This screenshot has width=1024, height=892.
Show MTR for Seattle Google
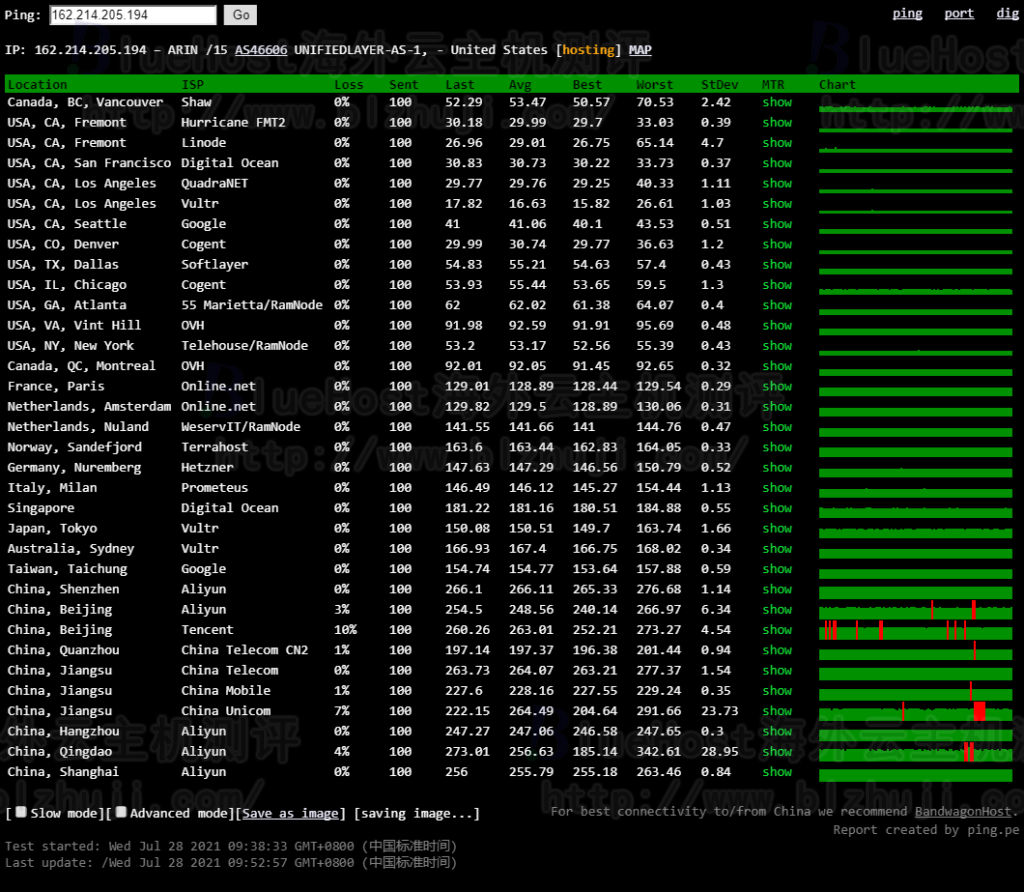[776, 224]
